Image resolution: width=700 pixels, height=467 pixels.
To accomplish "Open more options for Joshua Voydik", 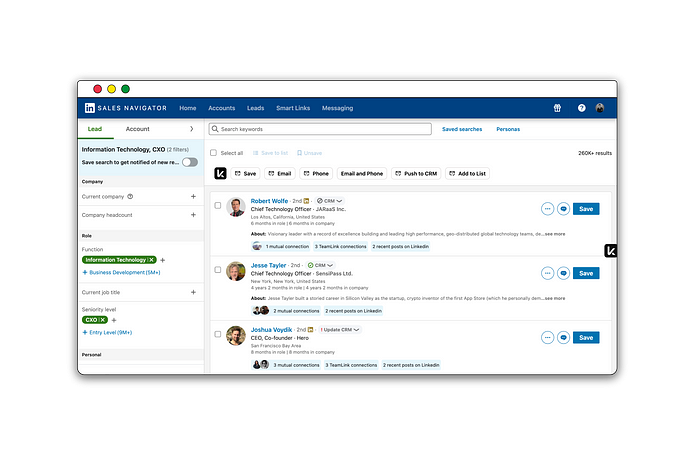I will coord(547,338).
